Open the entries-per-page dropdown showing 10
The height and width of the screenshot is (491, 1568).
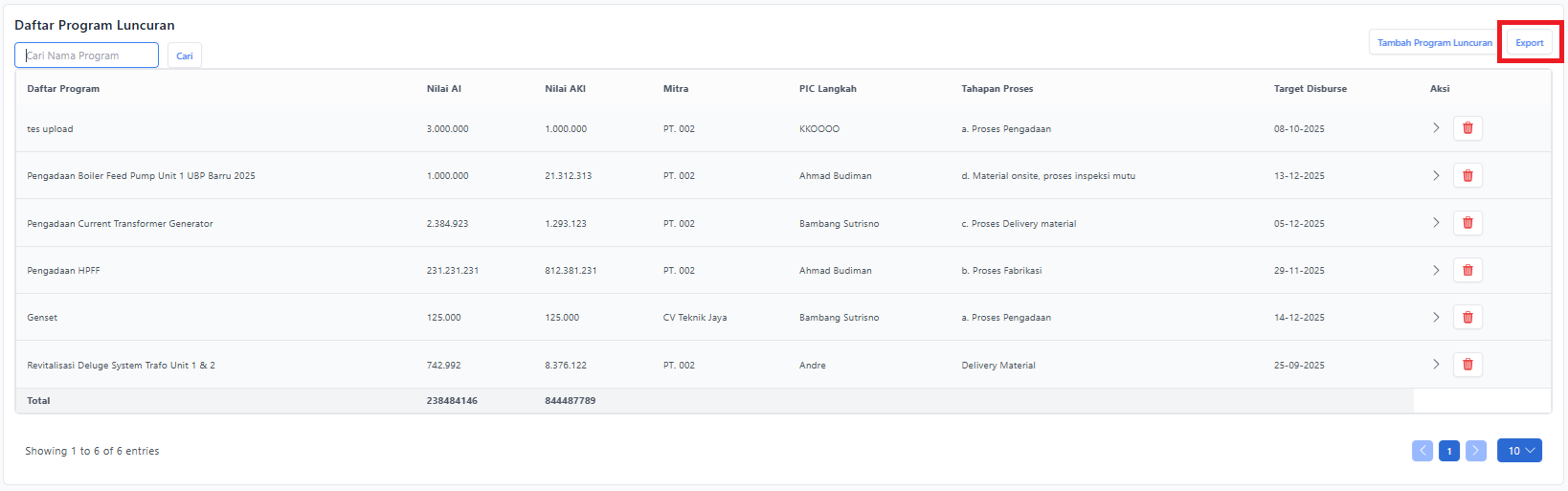click(x=1518, y=451)
